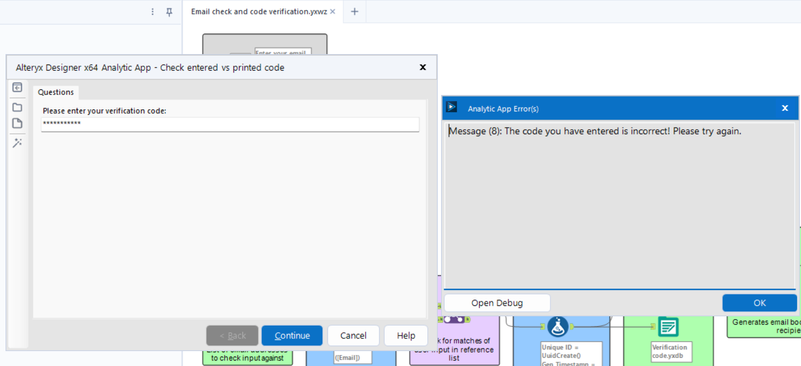The image size is (801, 366).
Task: Collapse the app sidebar with the back arrow icon
Action: pos(17,87)
